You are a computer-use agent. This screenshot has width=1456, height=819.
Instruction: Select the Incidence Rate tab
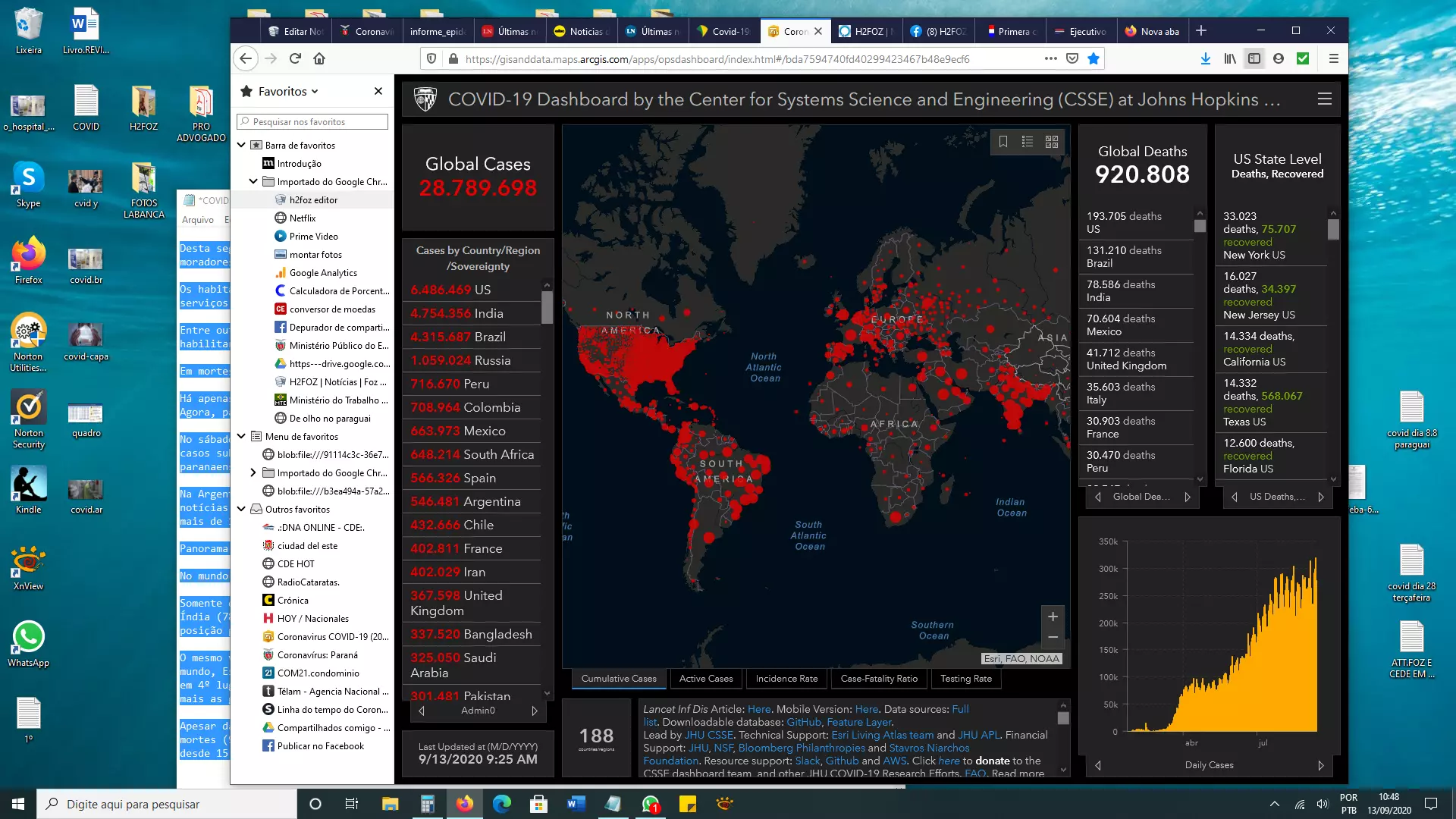coord(786,679)
